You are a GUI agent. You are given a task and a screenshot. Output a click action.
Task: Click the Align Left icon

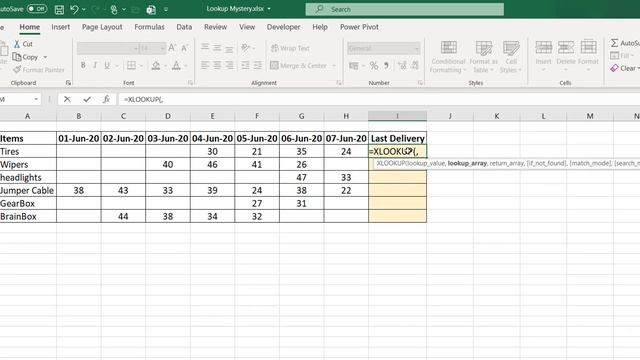(x=205, y=65)
